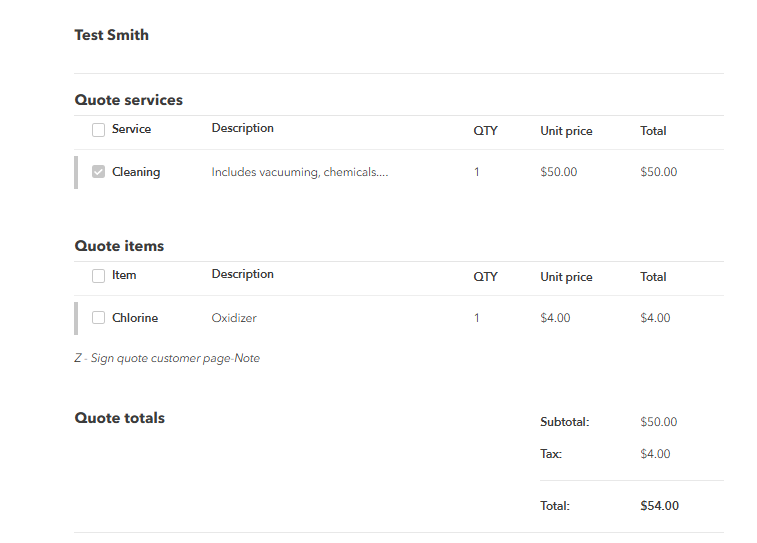This screenshot has width=757, height=543.
Task: Click the Cleaning row $50.00 unit price
Action: click(558, 172)
